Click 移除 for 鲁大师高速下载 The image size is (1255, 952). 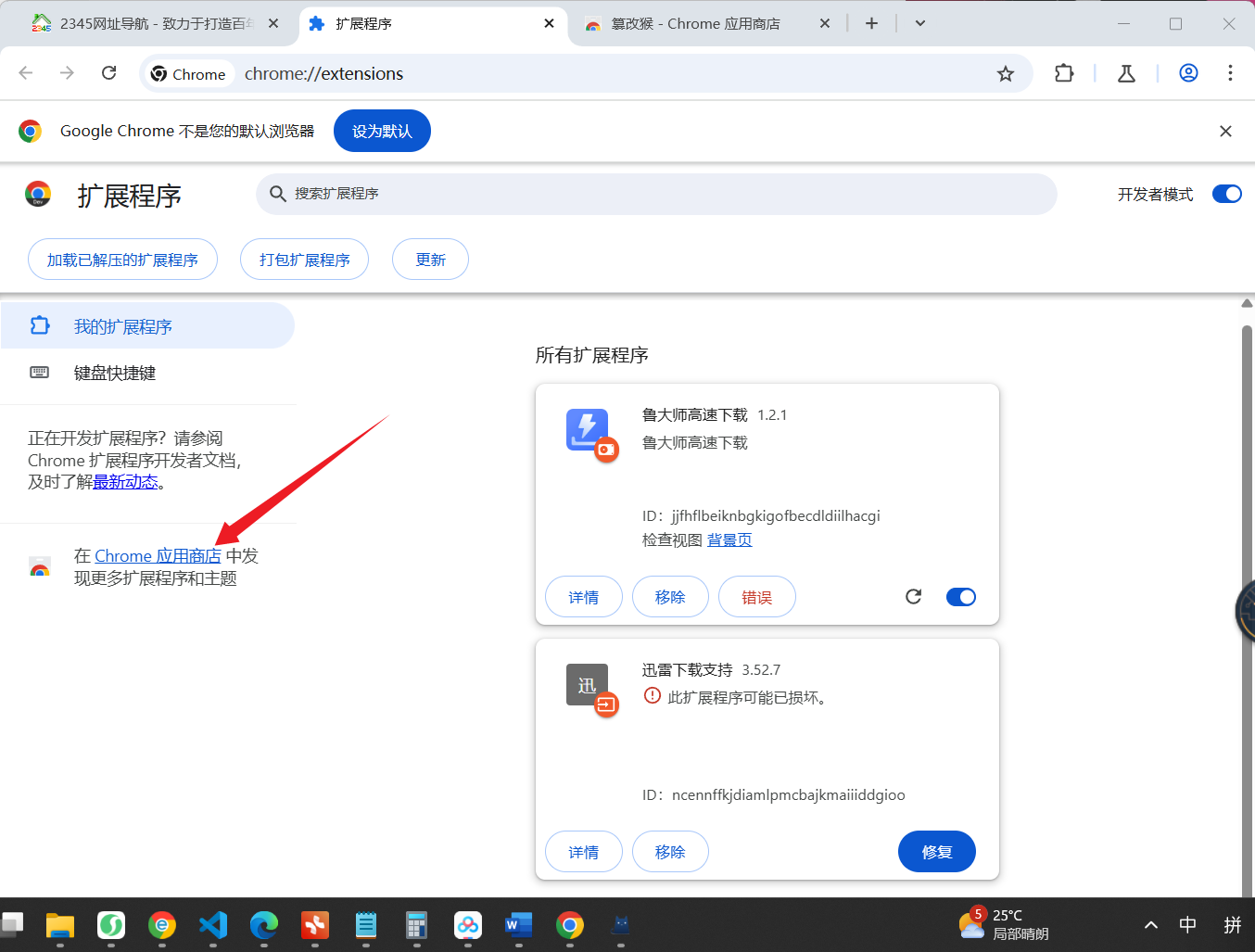pyautogui.click(x=670, y=597)
